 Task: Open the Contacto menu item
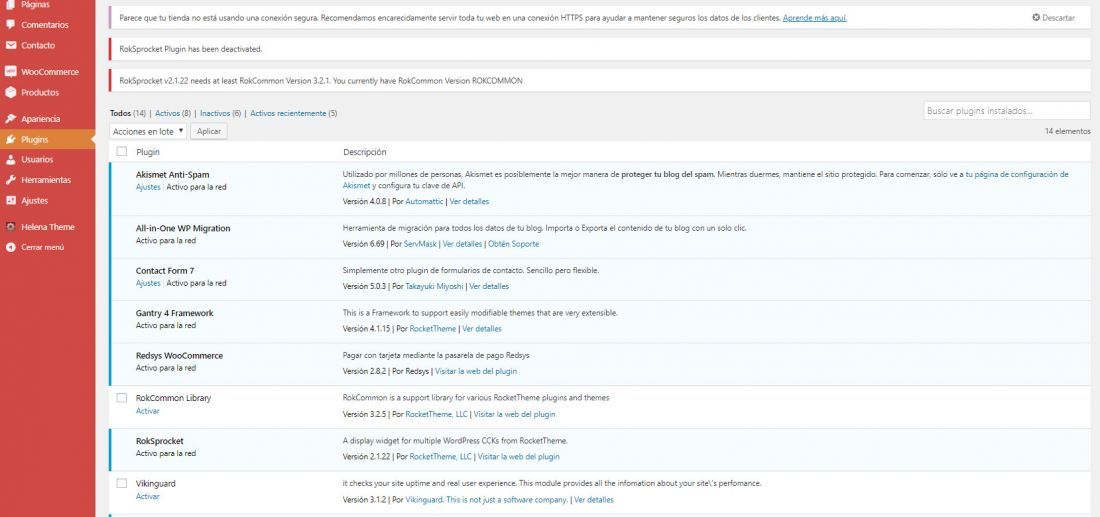(38, 45)
